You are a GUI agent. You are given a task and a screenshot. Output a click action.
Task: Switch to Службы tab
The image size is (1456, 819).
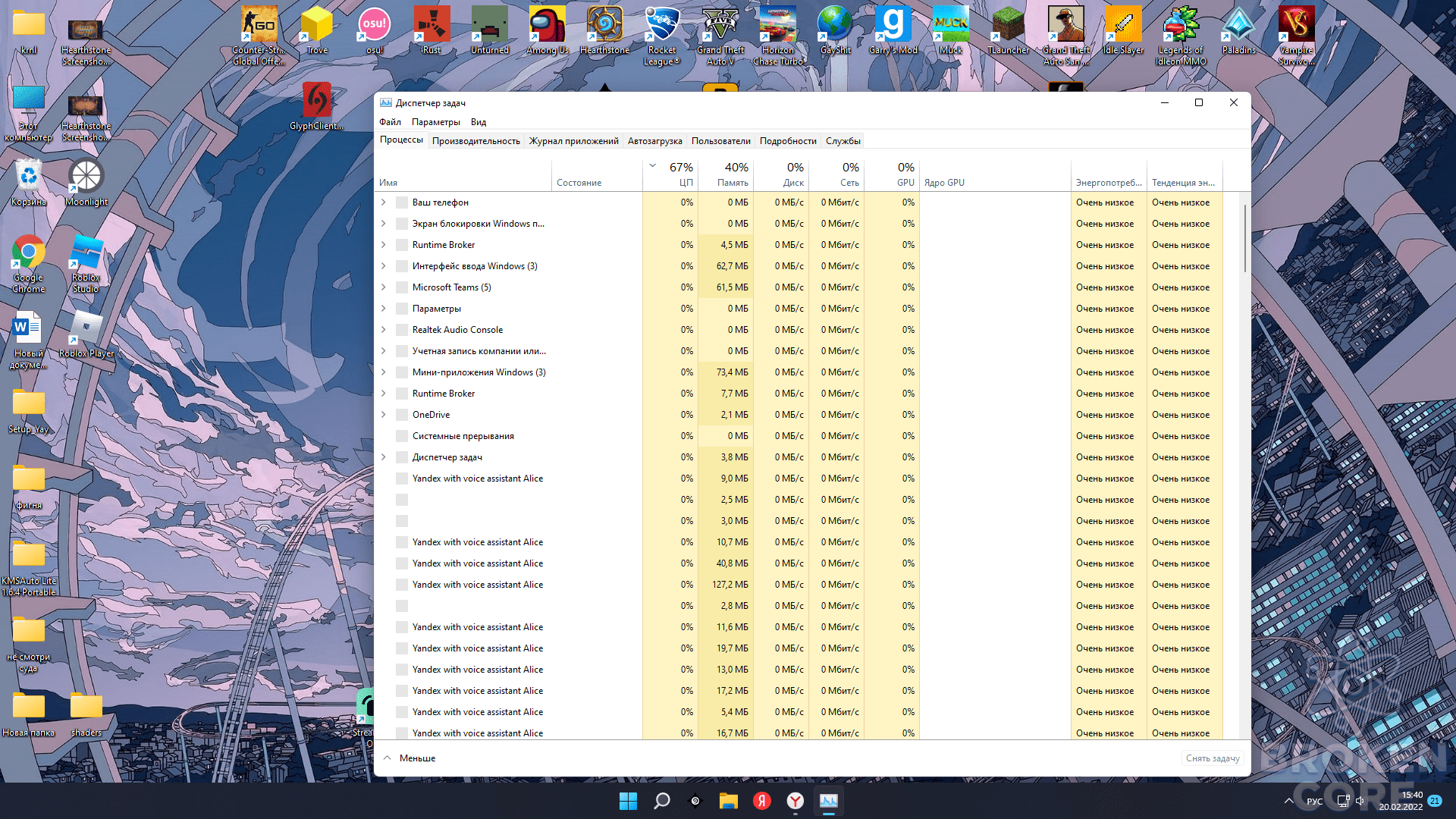coord(843,141)
